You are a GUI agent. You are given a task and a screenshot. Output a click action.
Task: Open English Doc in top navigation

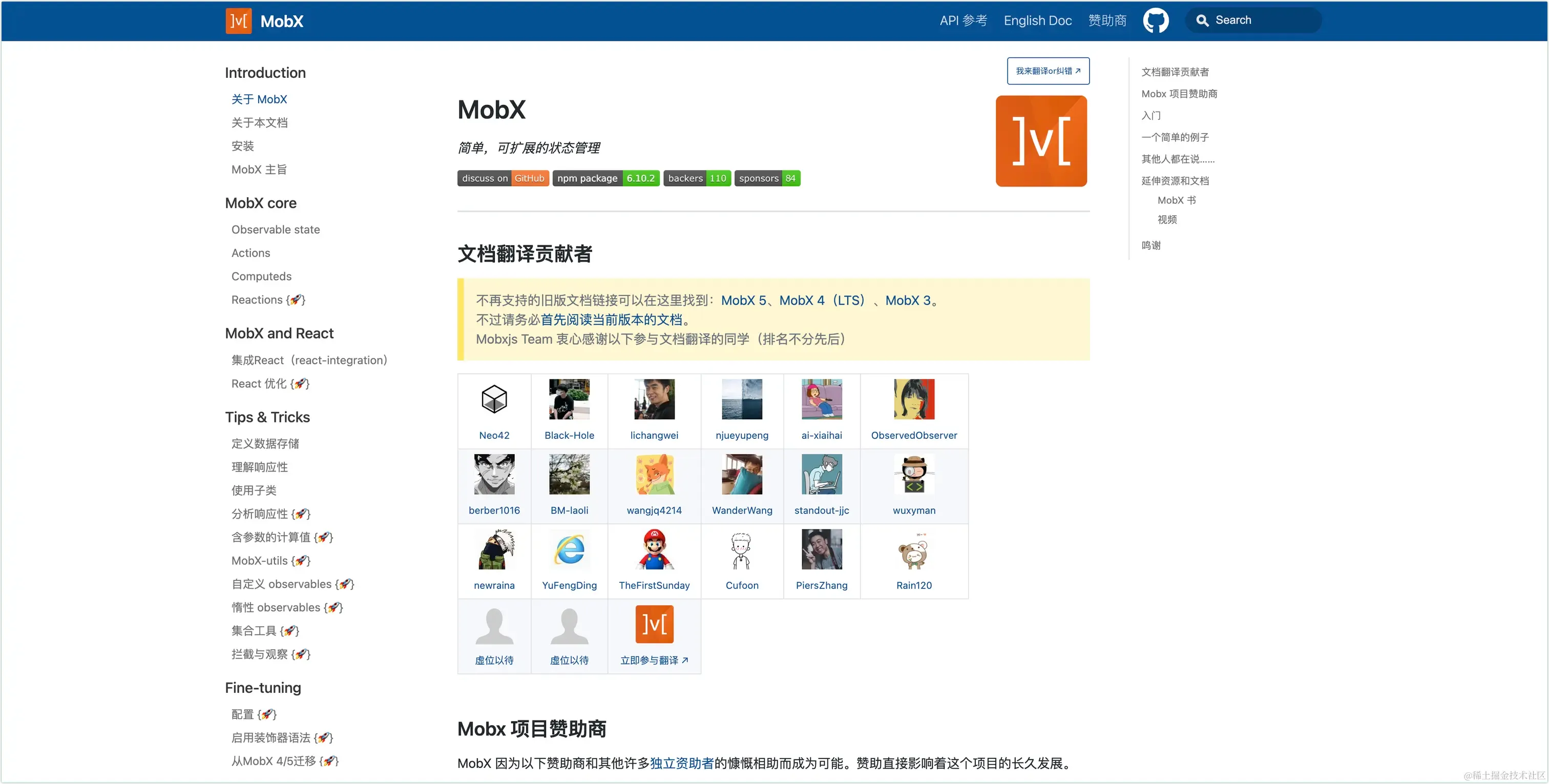[1037, 20]
